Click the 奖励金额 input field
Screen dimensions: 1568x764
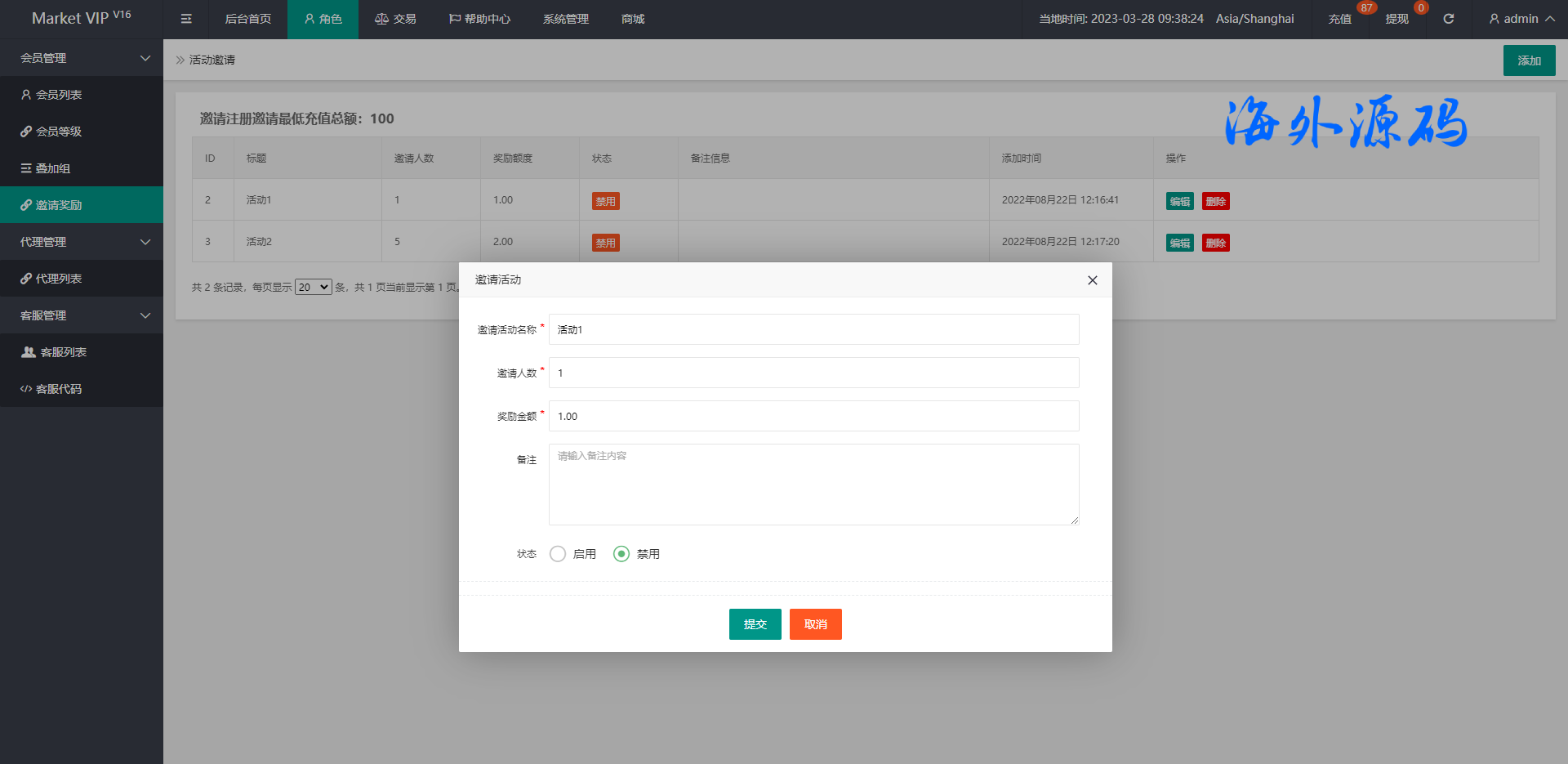click(813, 416)
